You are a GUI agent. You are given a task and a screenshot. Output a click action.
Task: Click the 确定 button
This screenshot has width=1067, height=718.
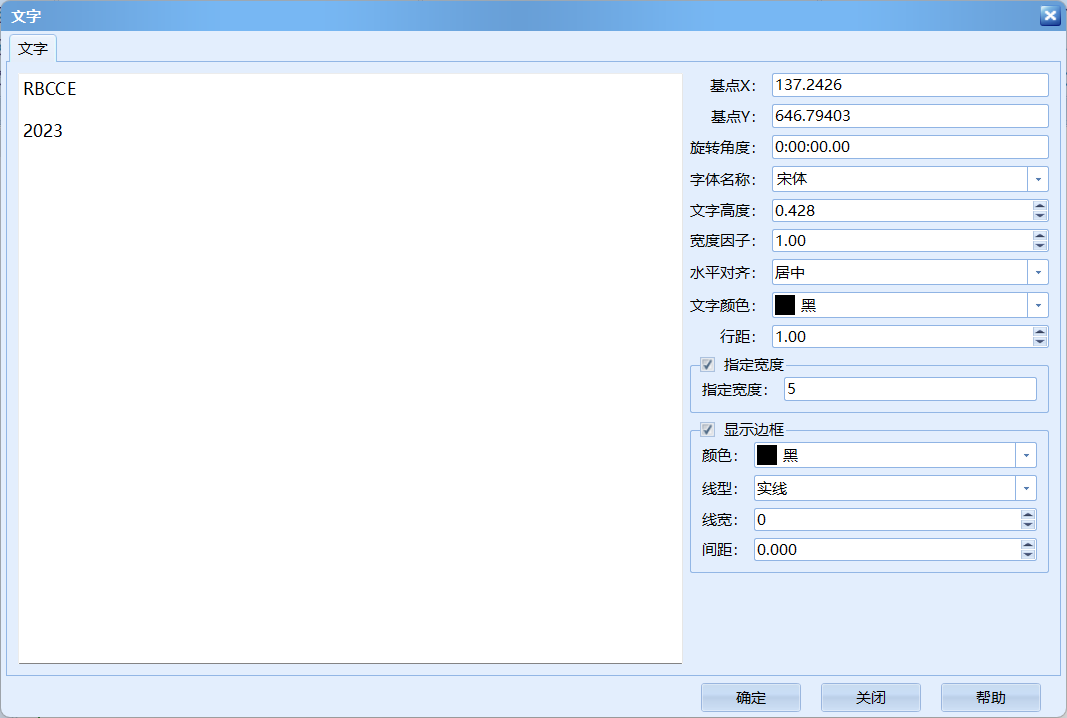750,698
